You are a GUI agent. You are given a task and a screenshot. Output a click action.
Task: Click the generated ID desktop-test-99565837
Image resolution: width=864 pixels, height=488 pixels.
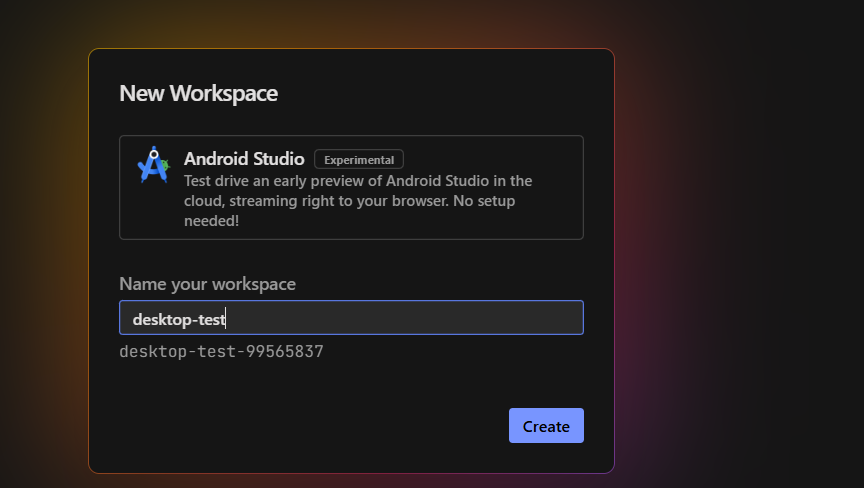[222, 351]
